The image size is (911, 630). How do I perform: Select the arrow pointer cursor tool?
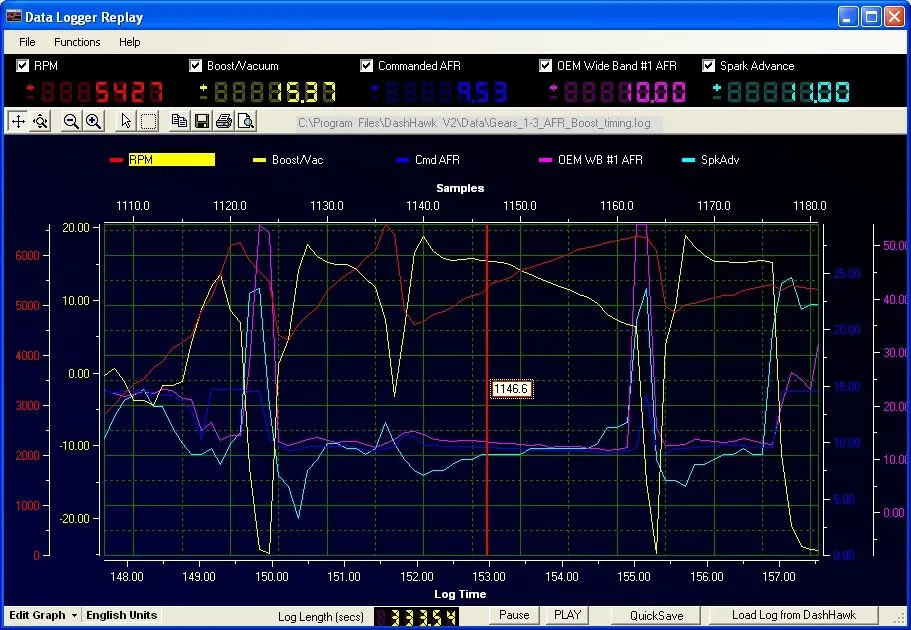(x=126, y=121)
